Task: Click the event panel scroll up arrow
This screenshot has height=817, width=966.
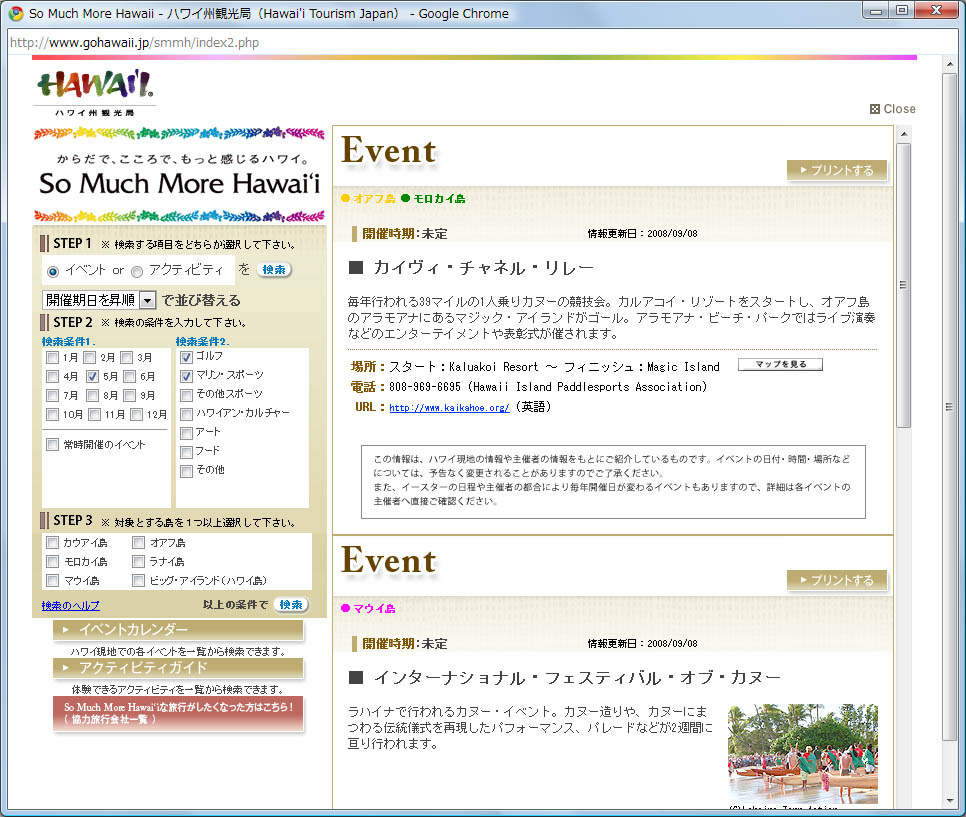Action: click(904, 133)
